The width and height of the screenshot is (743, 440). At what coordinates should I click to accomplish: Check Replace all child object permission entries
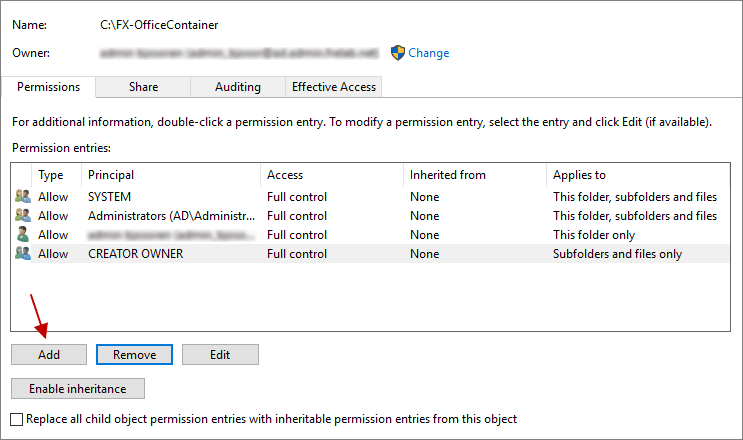point(17,419)
